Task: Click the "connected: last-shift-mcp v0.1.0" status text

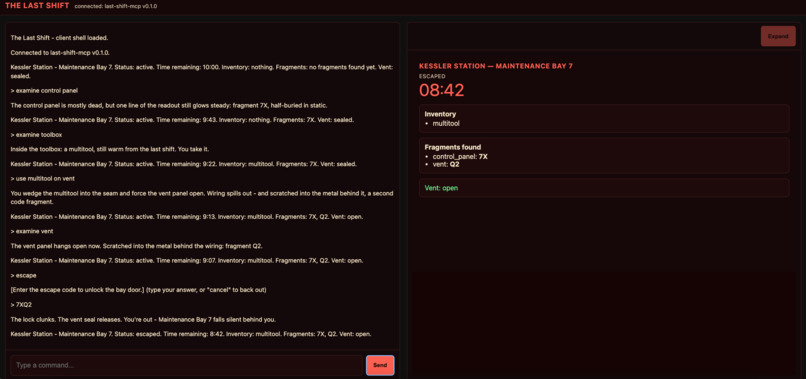Action: (116, 7)
